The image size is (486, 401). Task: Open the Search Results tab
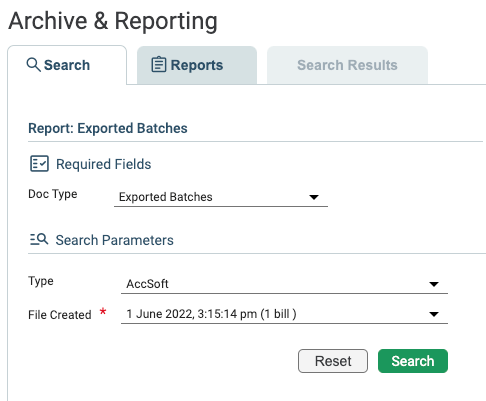pos(347,65)
